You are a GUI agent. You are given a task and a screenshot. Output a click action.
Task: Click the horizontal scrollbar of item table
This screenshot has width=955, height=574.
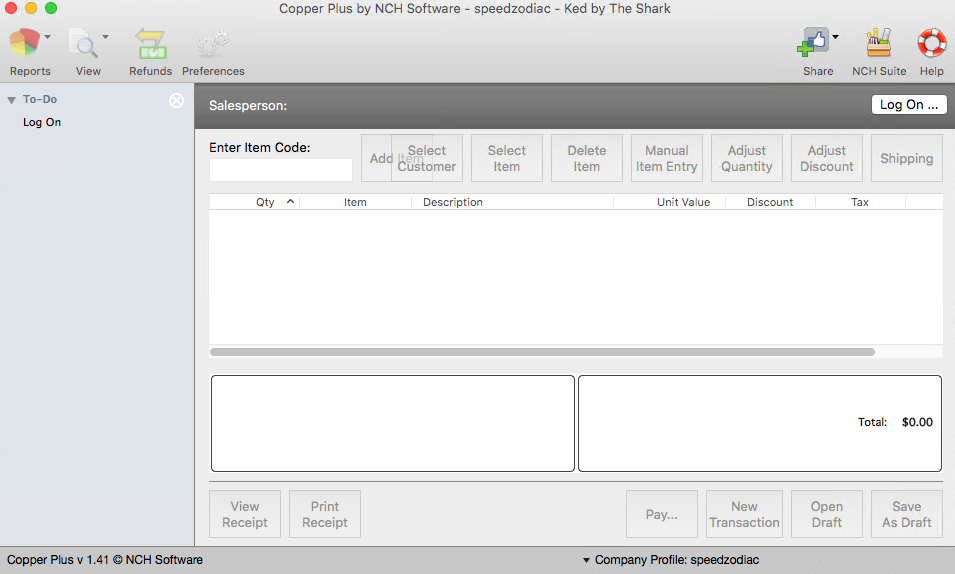(x=542, y=352)
